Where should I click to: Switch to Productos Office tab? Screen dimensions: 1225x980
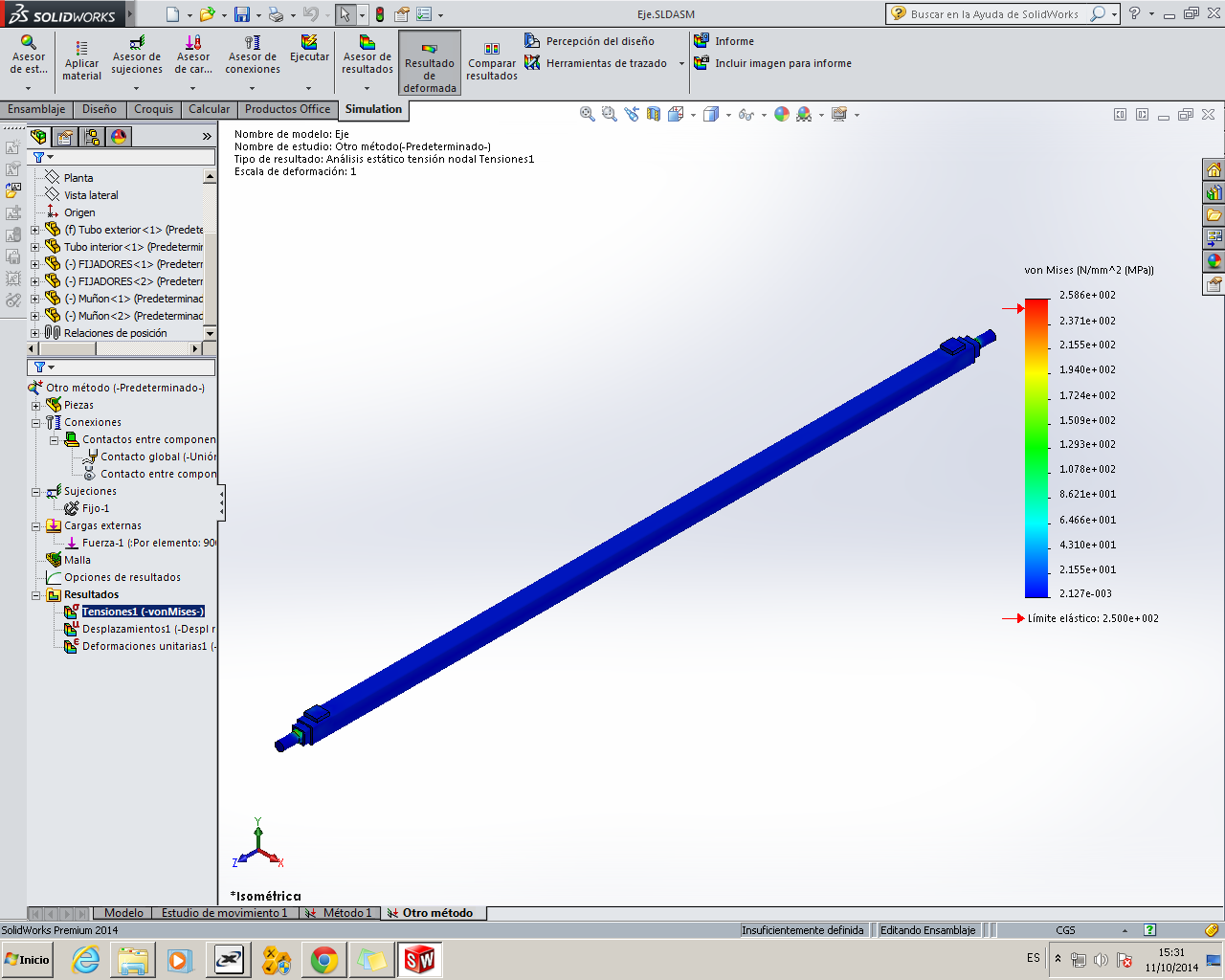coord(287,109)
